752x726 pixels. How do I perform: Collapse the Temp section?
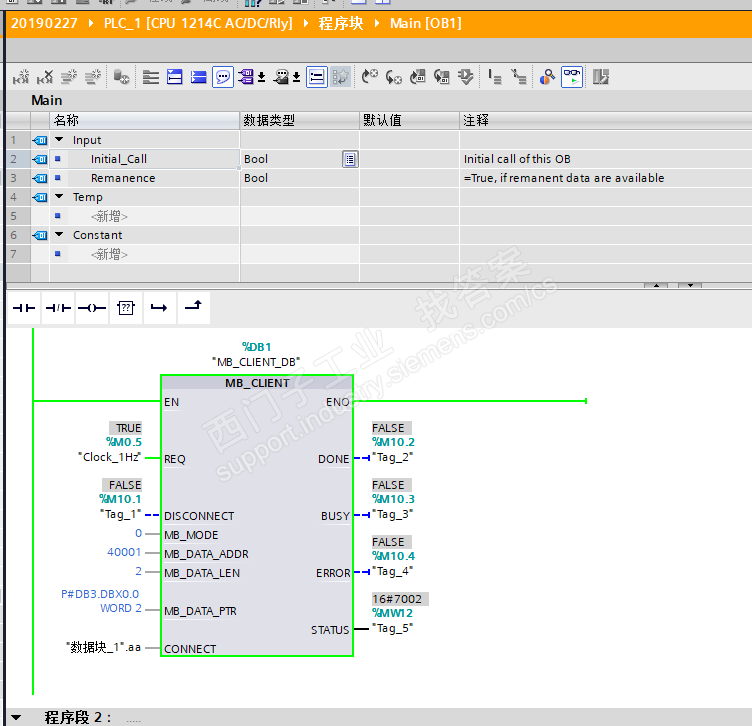click(x=60, y=197)
